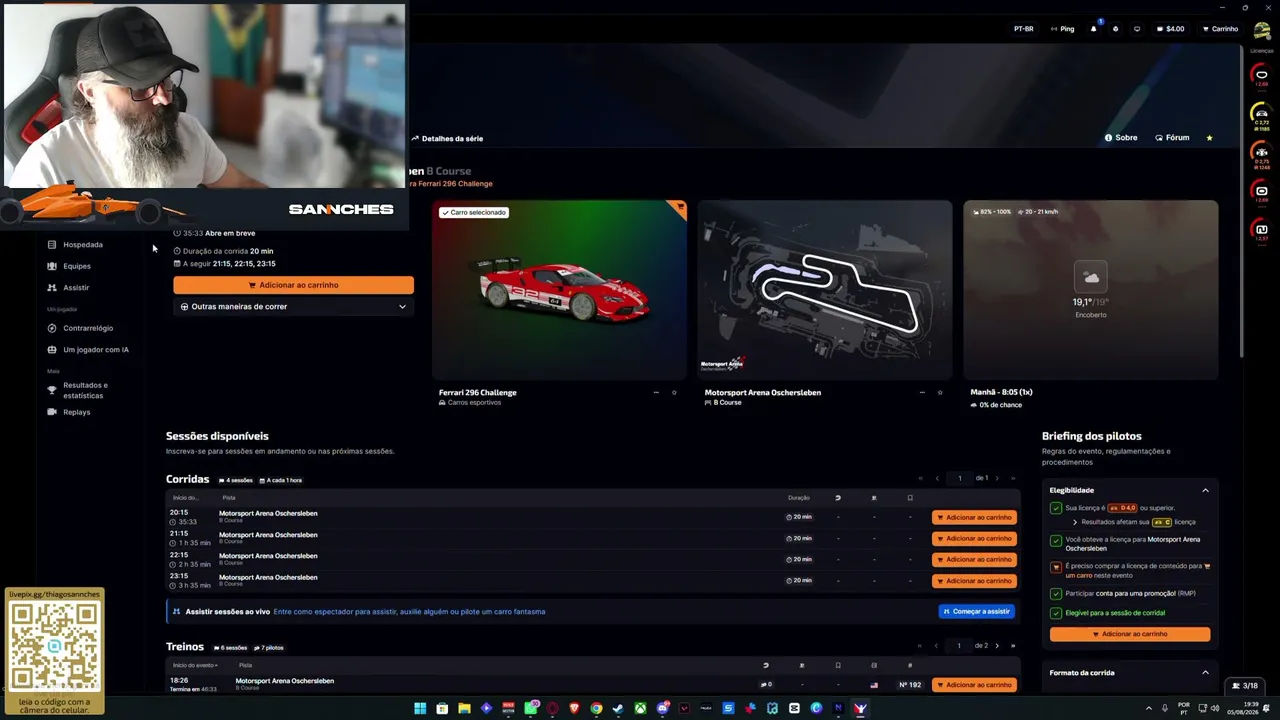Image resolution: width=1280 pixels, height=720 pixels.
Task: Toggle the Sua licença é D 4,0 check
Action: coord(1056,508)
